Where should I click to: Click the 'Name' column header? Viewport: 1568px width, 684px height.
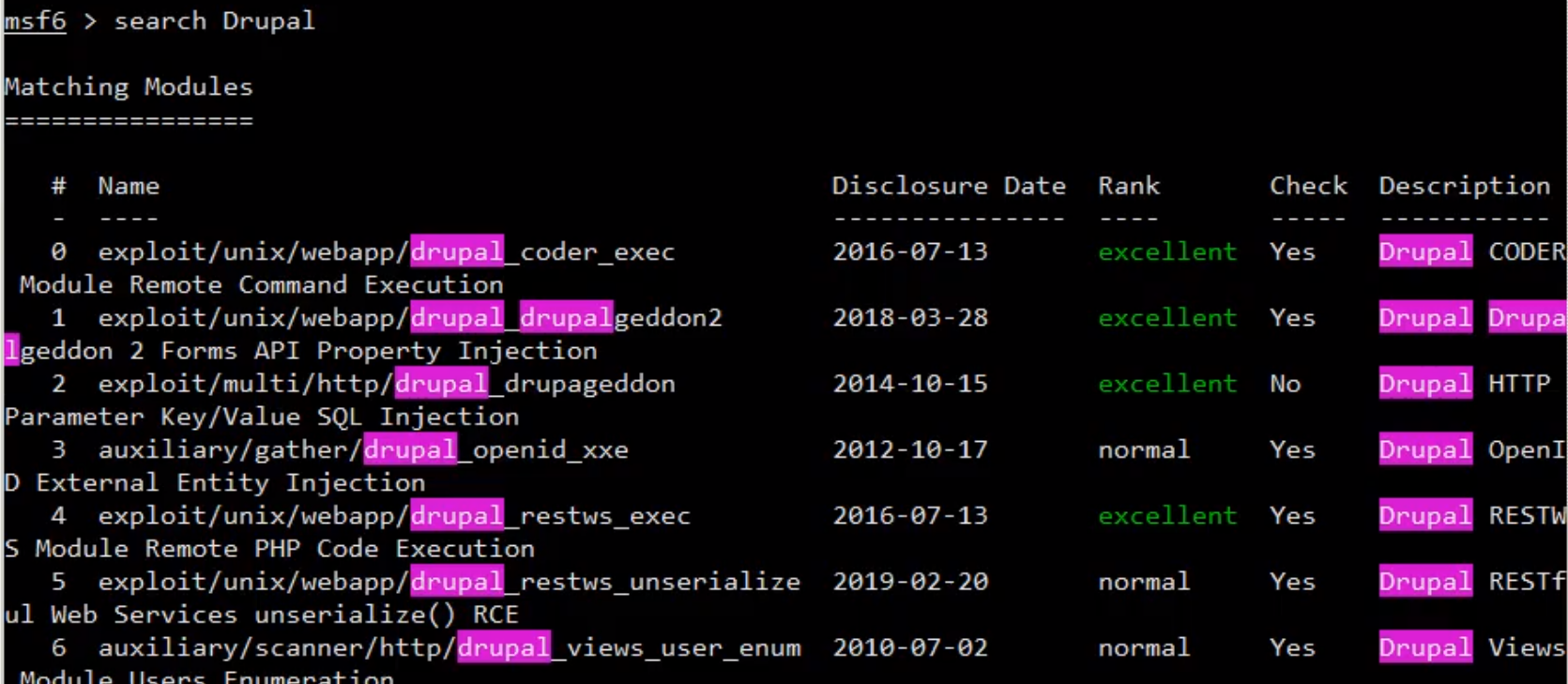click(x=129, y=186)
